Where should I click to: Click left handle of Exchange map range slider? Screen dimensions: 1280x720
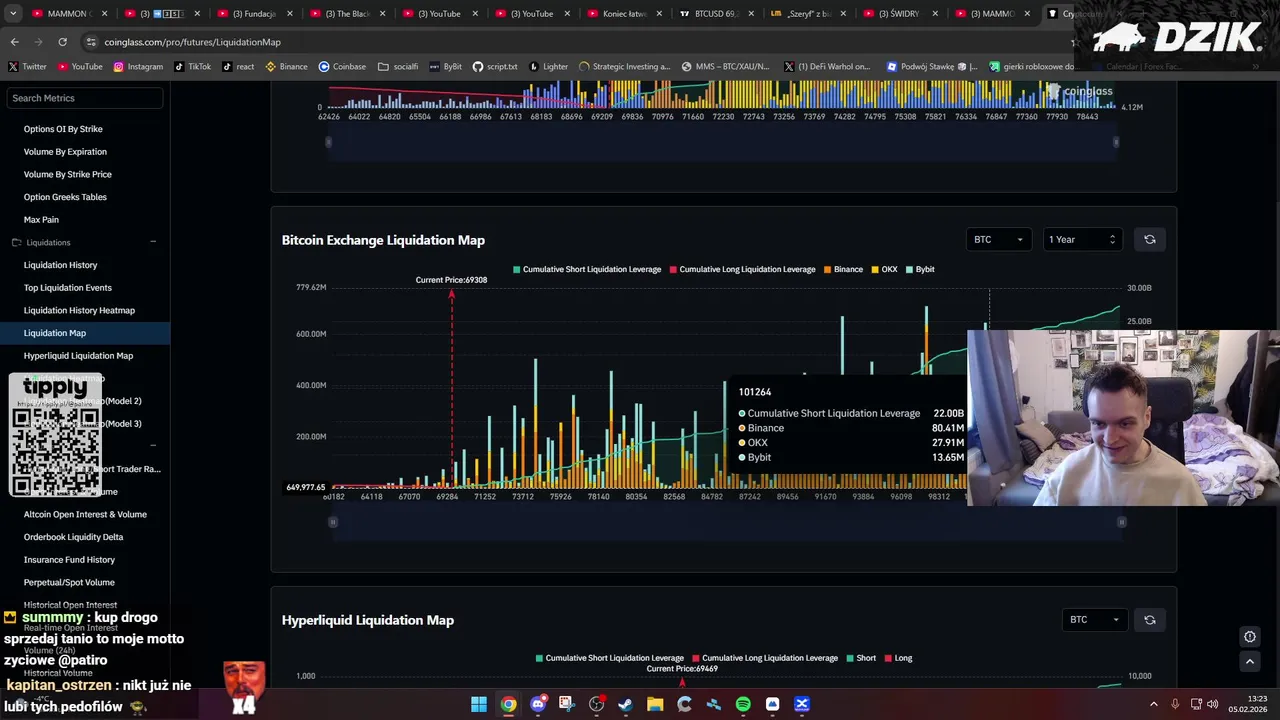333,522
